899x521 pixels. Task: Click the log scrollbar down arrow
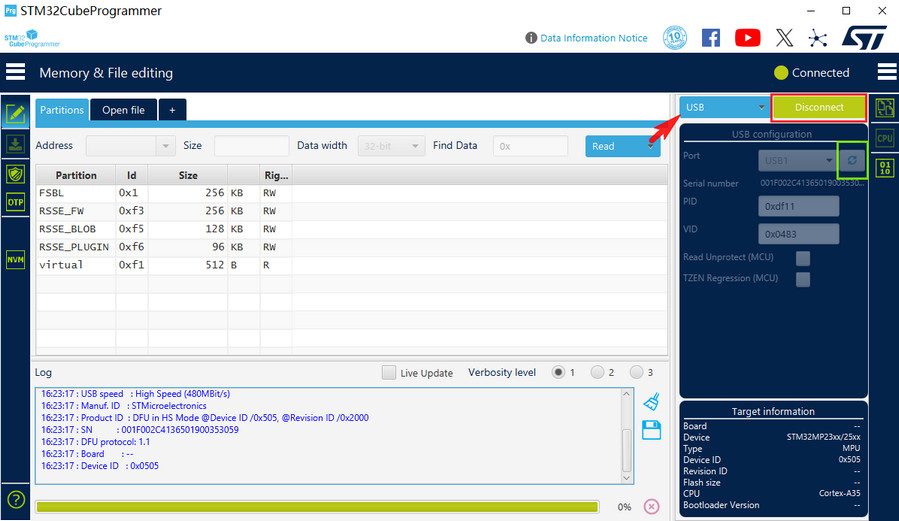[626, 478]
